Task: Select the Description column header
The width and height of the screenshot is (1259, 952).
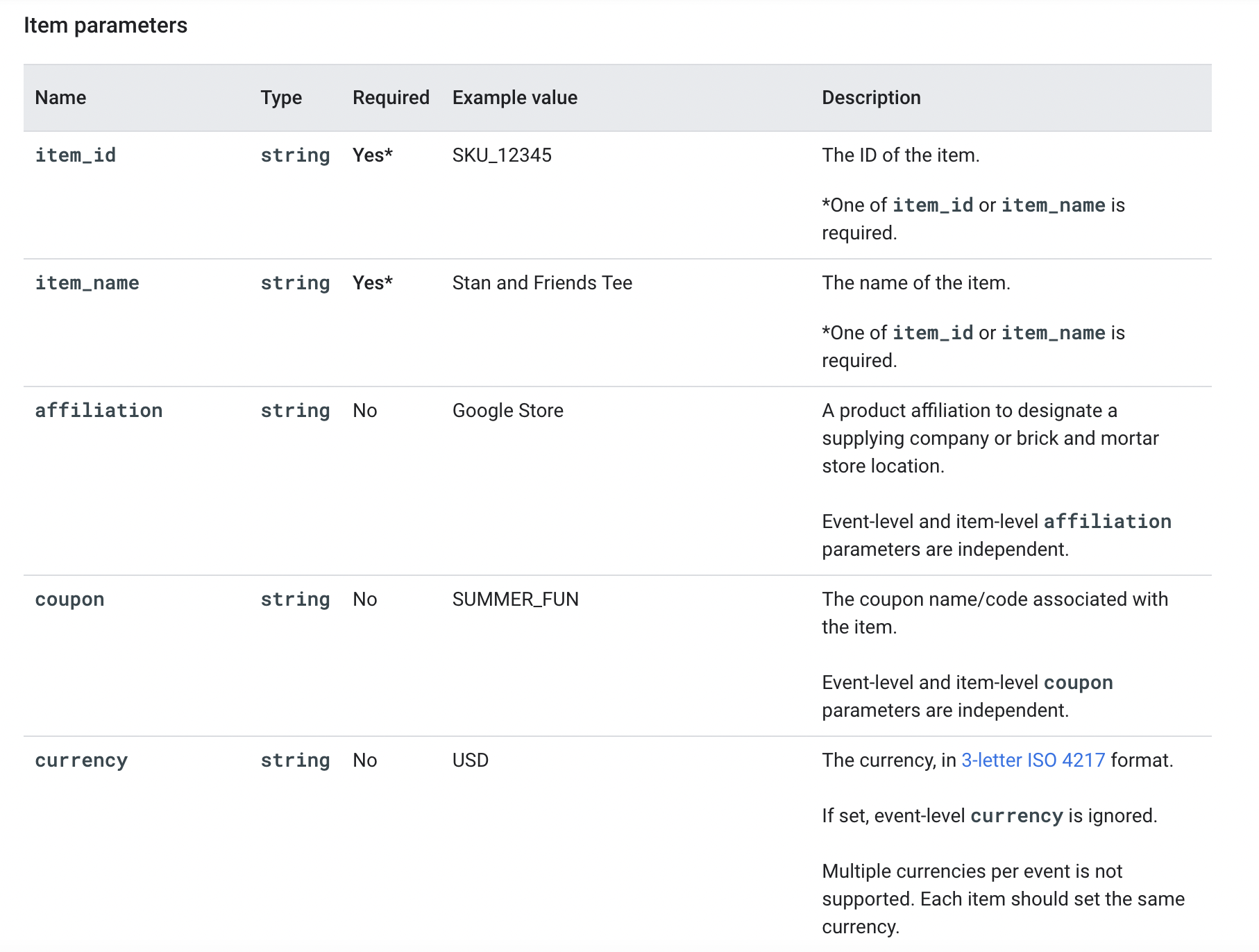Action: (x=871, y=97)
